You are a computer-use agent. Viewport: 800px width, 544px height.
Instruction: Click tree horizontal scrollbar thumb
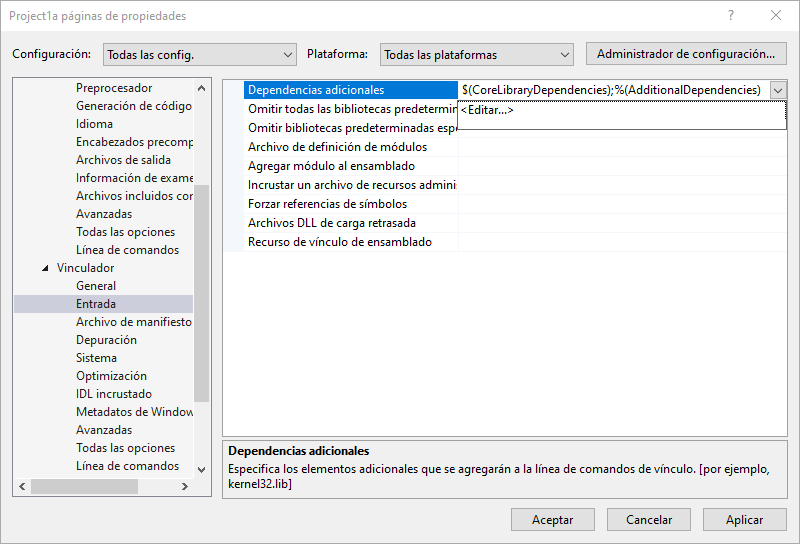[x=85, y=487]
